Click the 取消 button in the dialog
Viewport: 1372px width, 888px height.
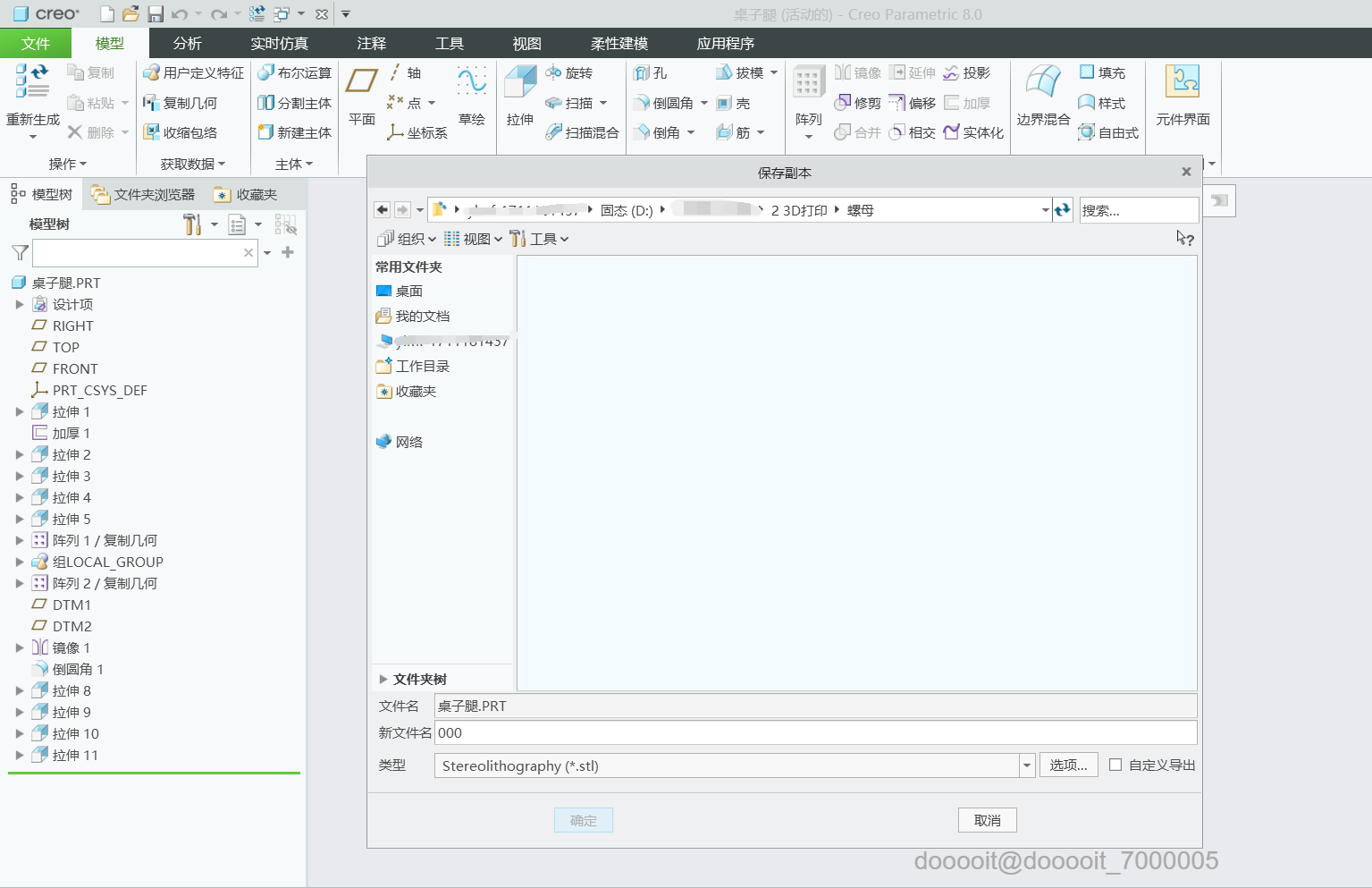[988, 820]
